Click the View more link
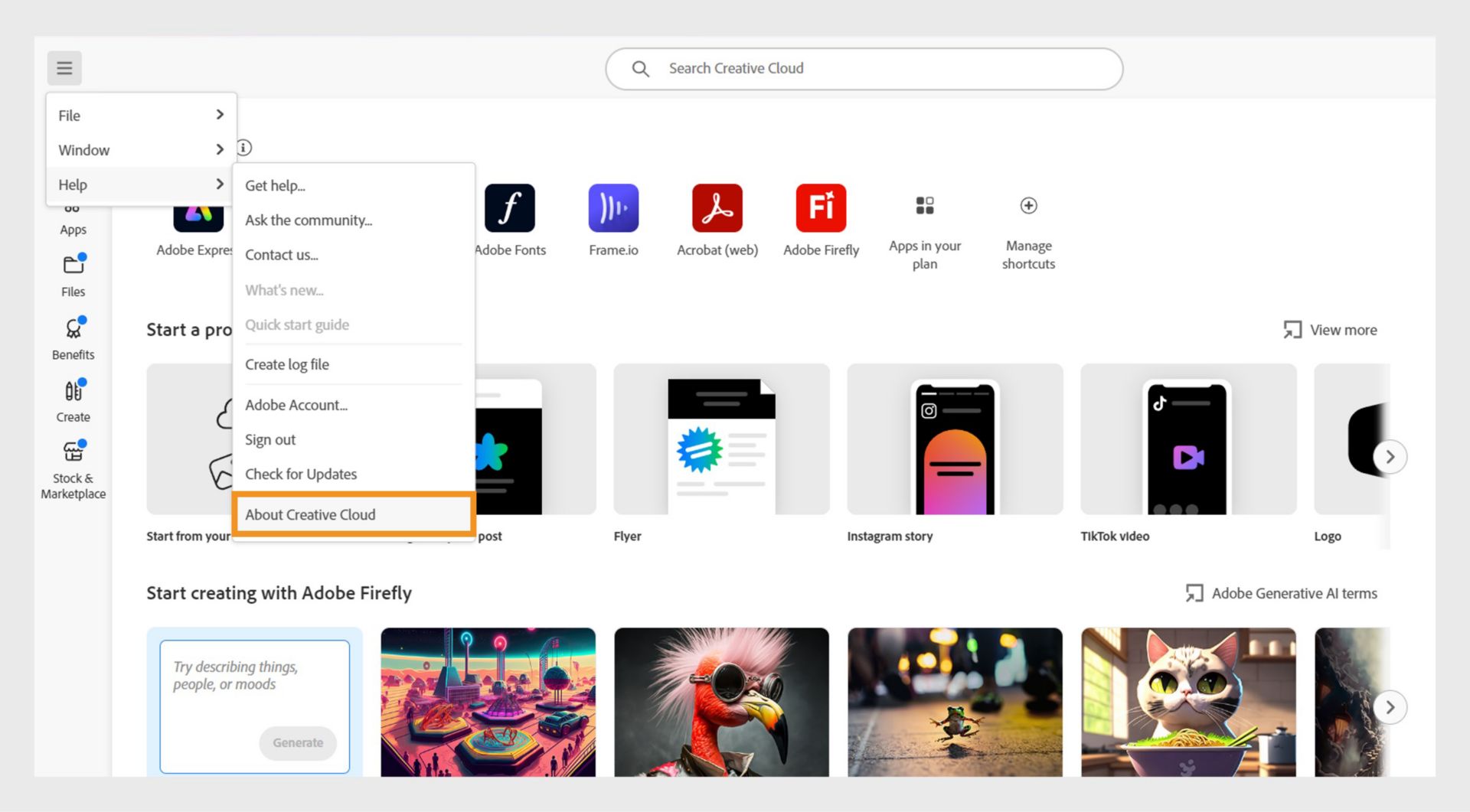 click(x=1343, y=330)
